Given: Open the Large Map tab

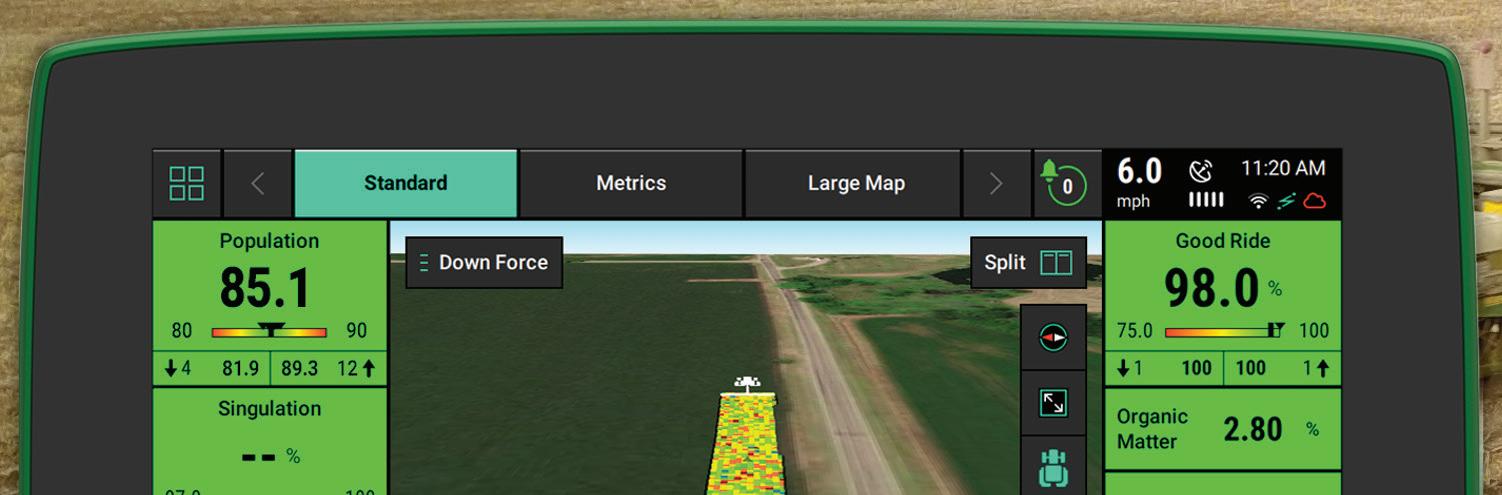Looking at the screenshot, I should [856, 184].
